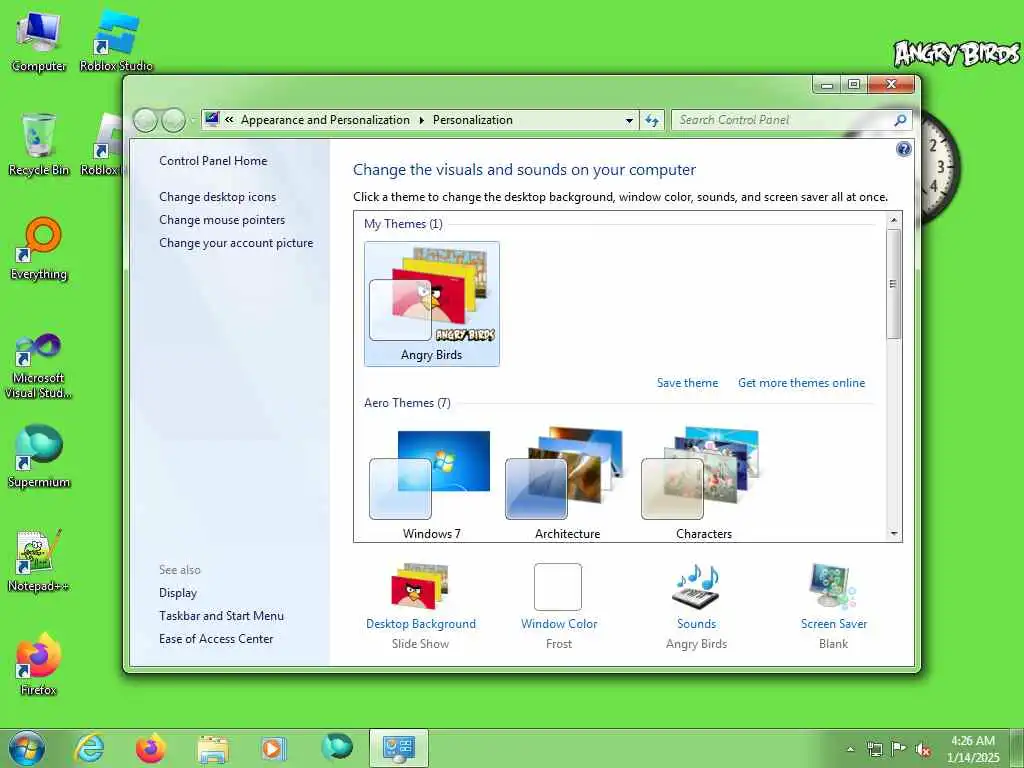This screenshot has height=768, width=1024.
Task: Click the refresh button in address bar
Action: point(652,120)
